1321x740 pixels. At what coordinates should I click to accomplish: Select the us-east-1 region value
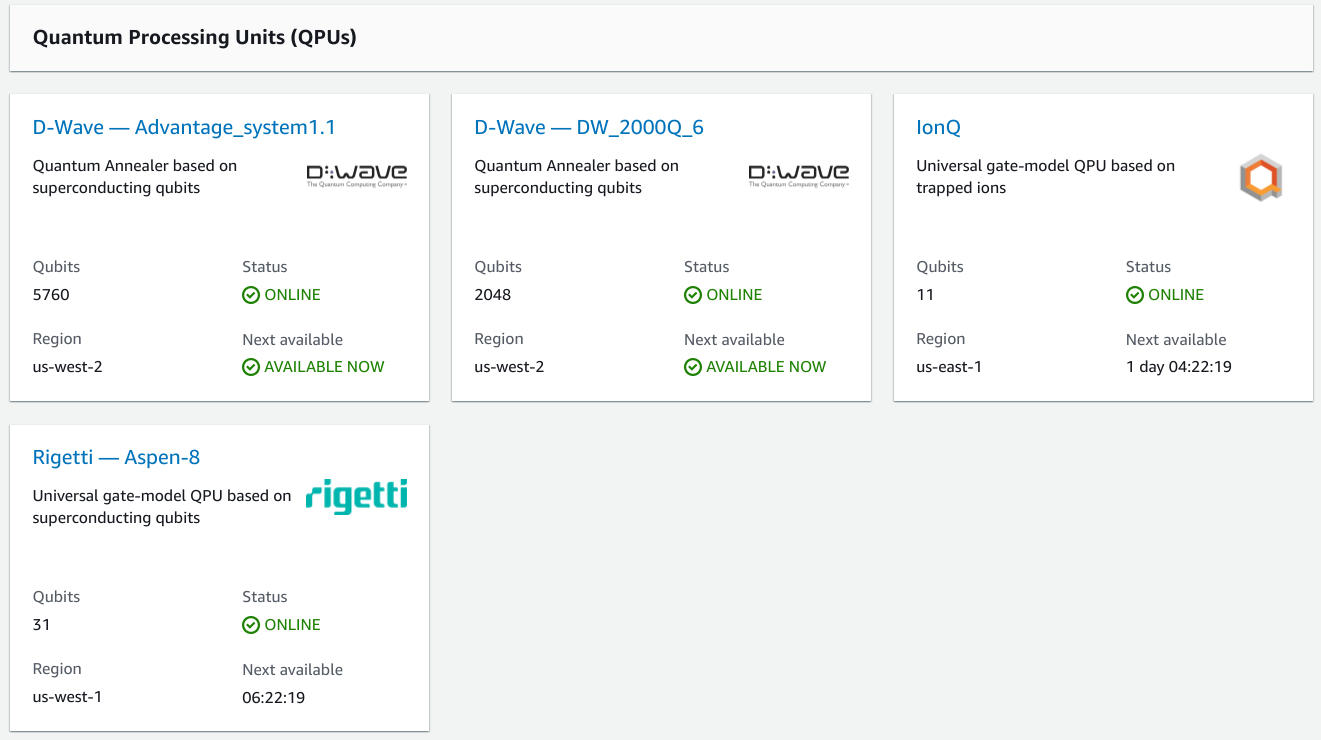949,367
